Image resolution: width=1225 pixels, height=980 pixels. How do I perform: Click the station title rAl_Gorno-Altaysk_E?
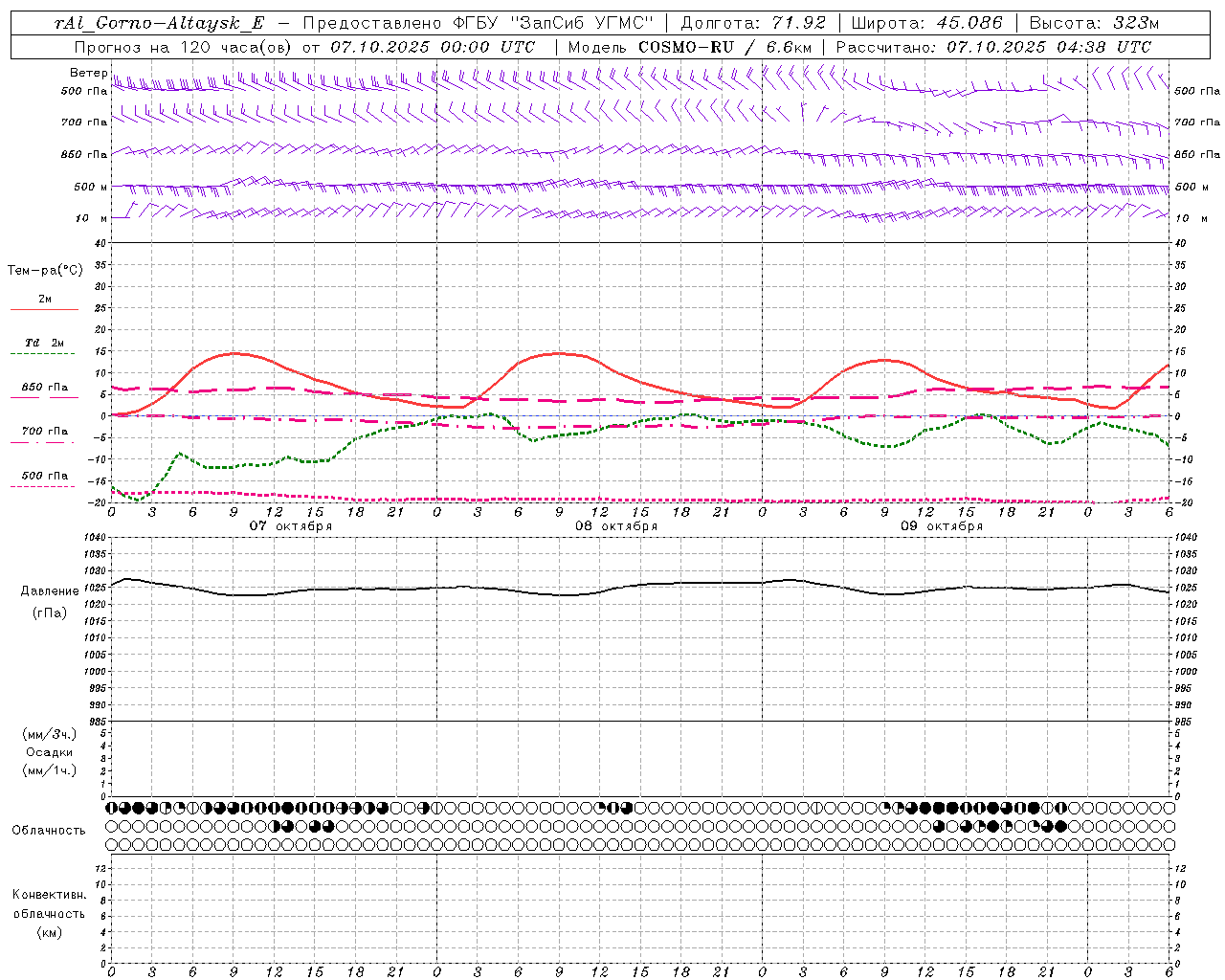coord(160,24)
